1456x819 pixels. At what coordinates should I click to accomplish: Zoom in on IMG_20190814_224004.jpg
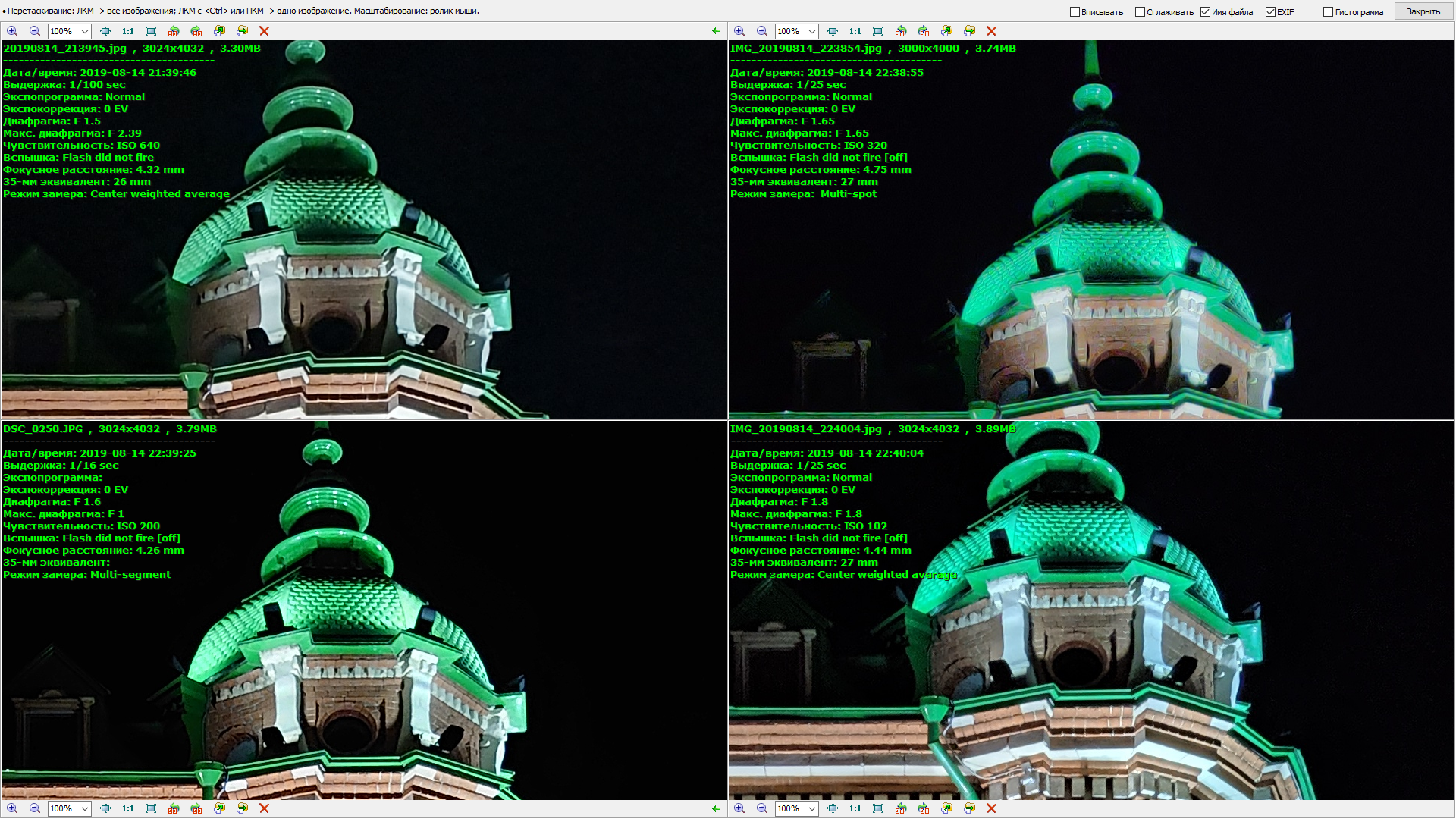[739, 808]
